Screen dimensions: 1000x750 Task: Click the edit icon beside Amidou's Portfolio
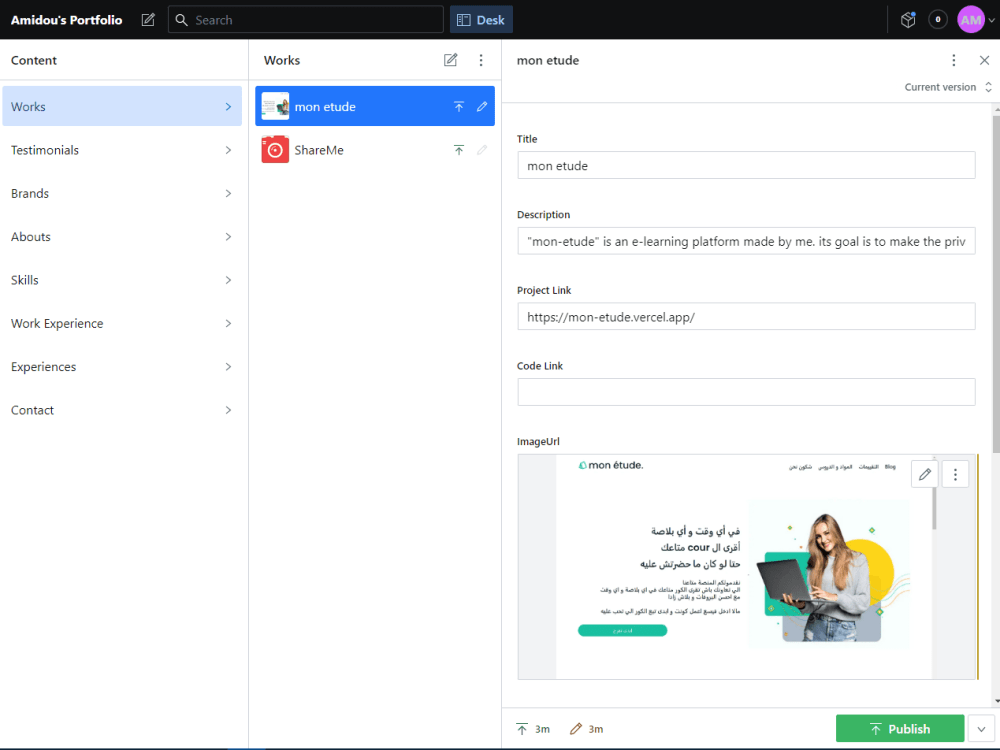[x=147, y=19]
